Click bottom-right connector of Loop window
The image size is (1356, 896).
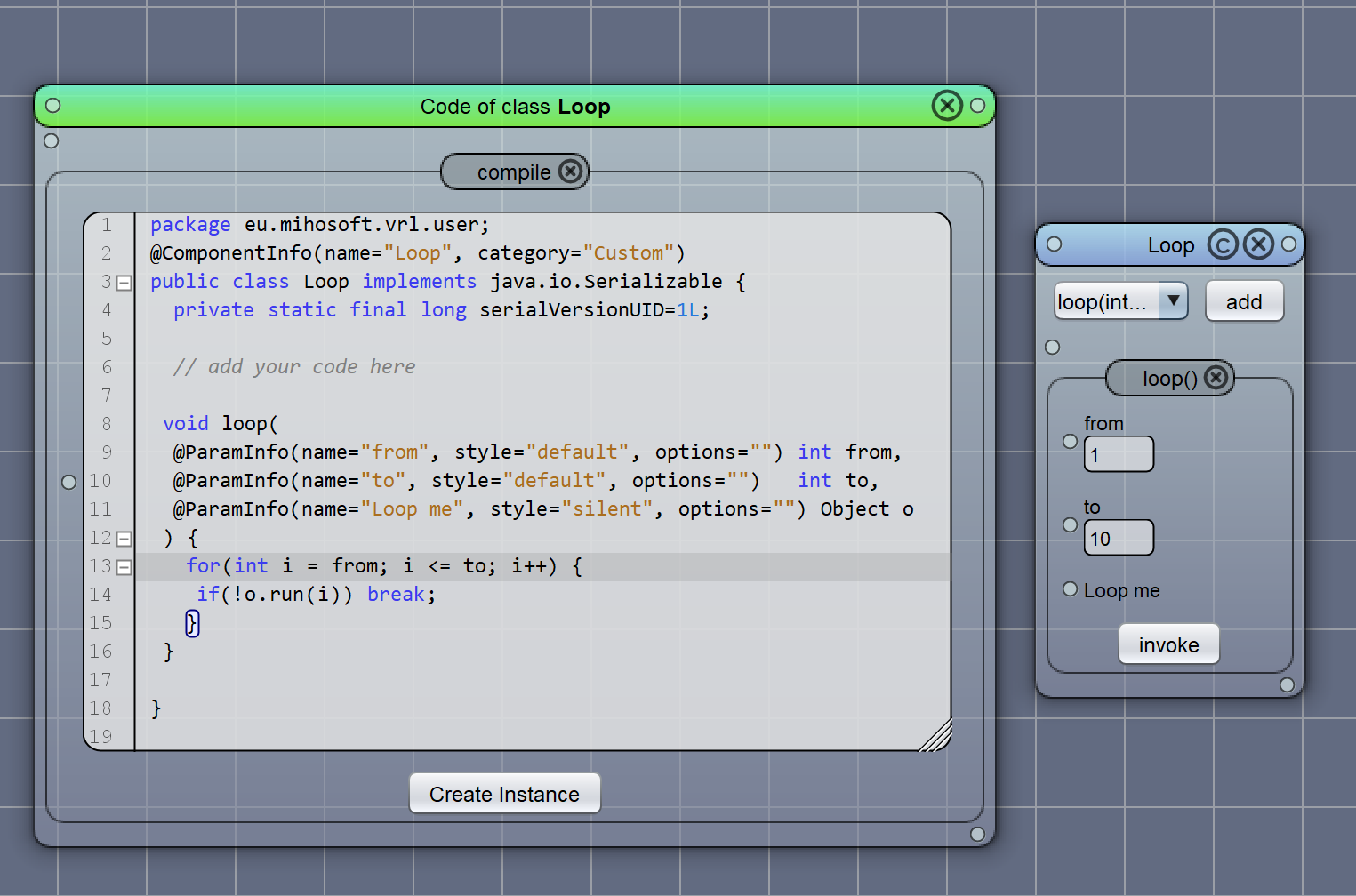pyautogui.click(x=1287, y=684)
